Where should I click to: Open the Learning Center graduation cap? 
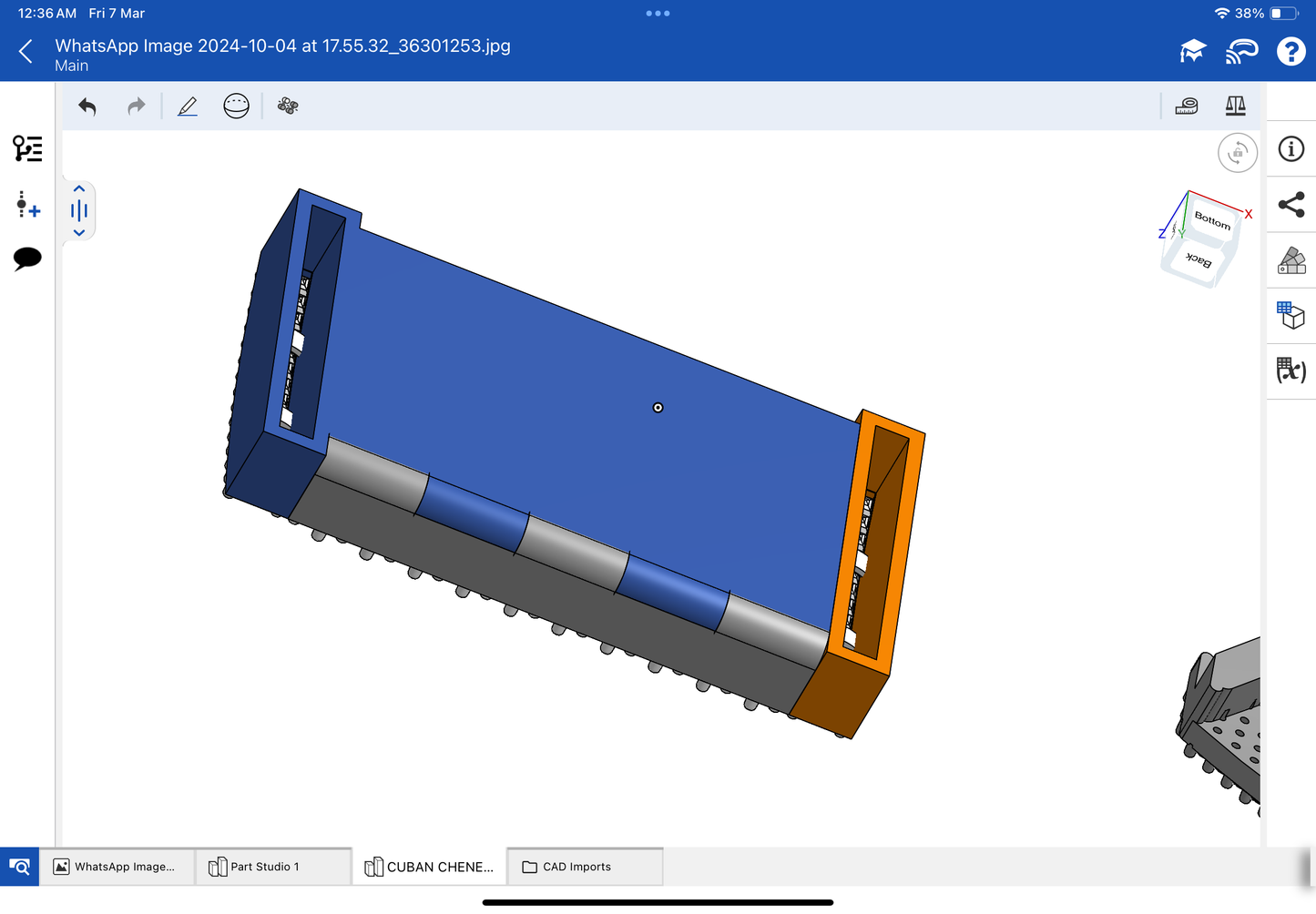(1192, 52)
